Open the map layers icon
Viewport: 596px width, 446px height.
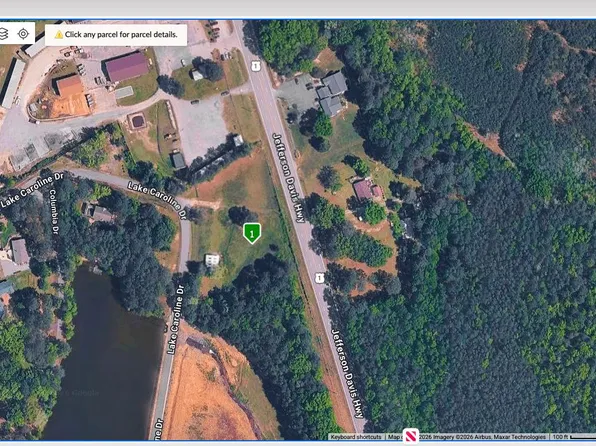point(3,34)
